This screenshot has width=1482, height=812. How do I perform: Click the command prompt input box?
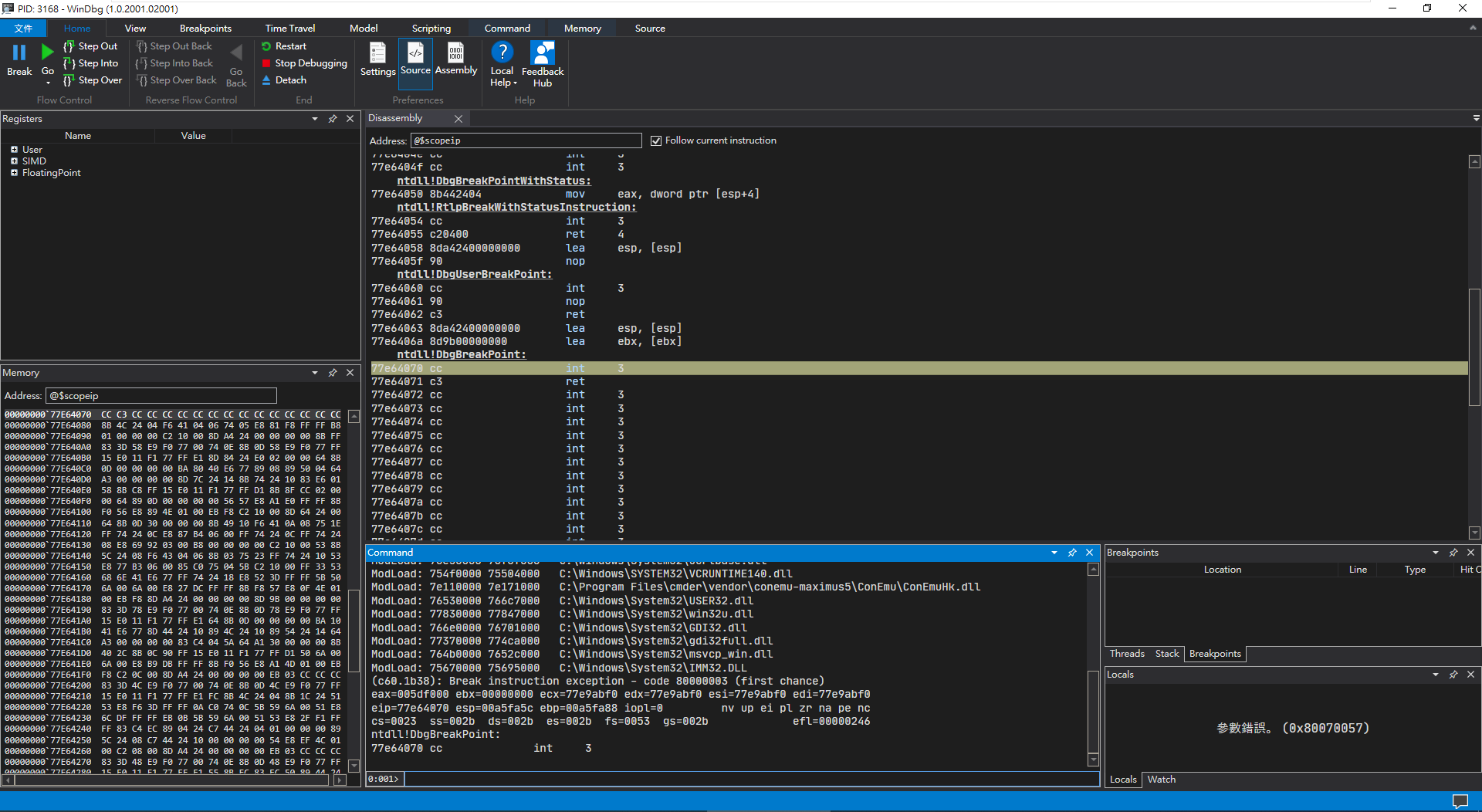751,779
